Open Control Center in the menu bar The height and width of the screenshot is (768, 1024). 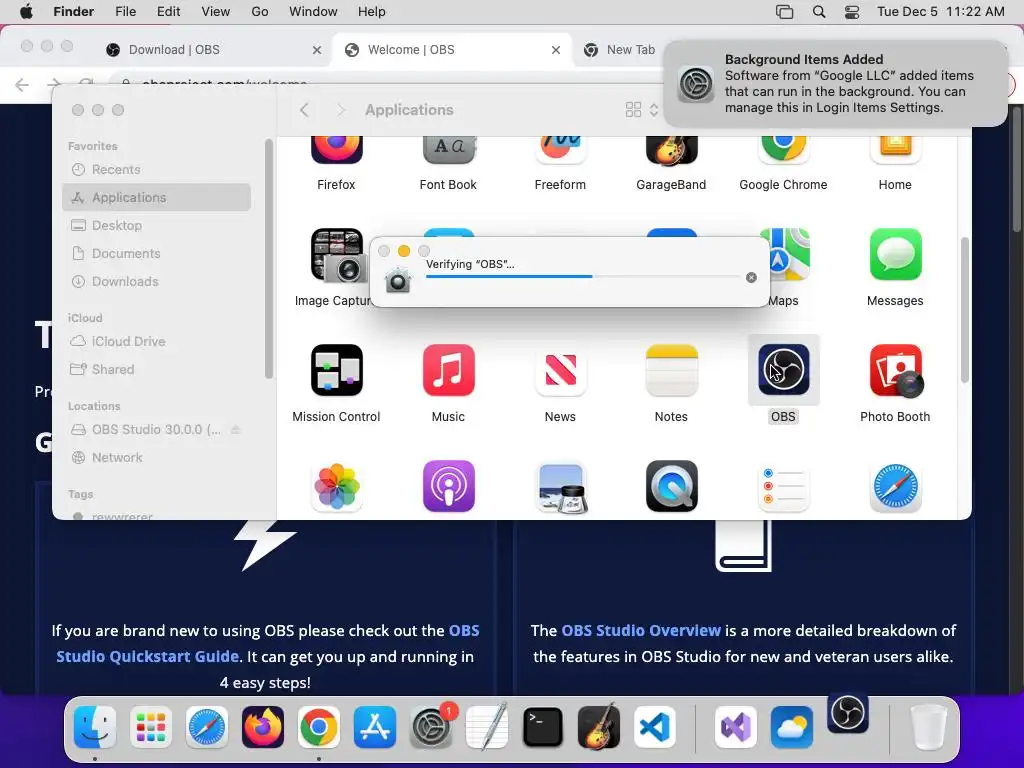pyautogui.click(x=852, y=12)
